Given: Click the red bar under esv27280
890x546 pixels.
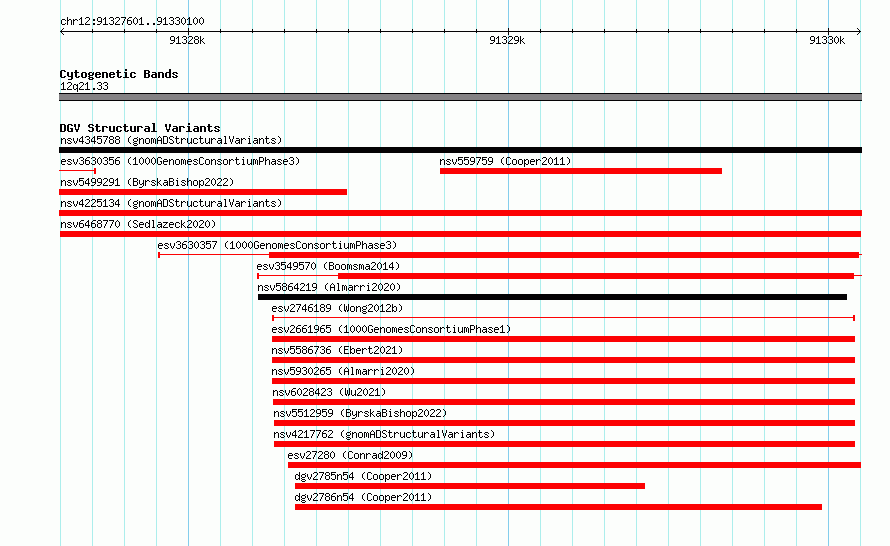Looking at the screenshot, I should click(574, 465).
